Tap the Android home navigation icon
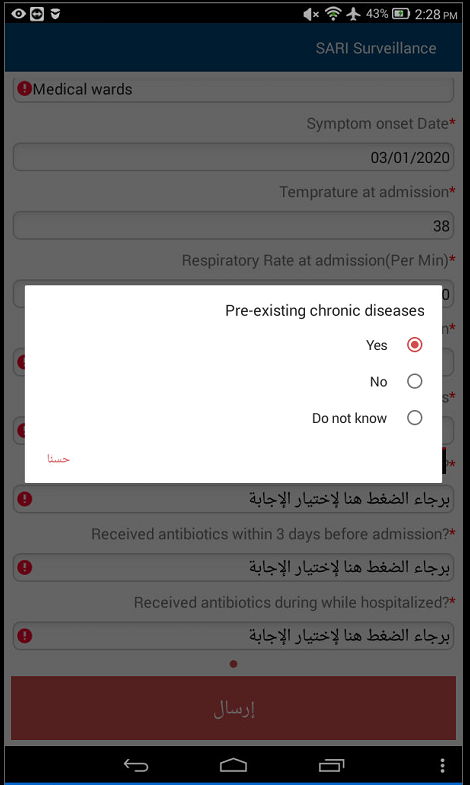 233,765
